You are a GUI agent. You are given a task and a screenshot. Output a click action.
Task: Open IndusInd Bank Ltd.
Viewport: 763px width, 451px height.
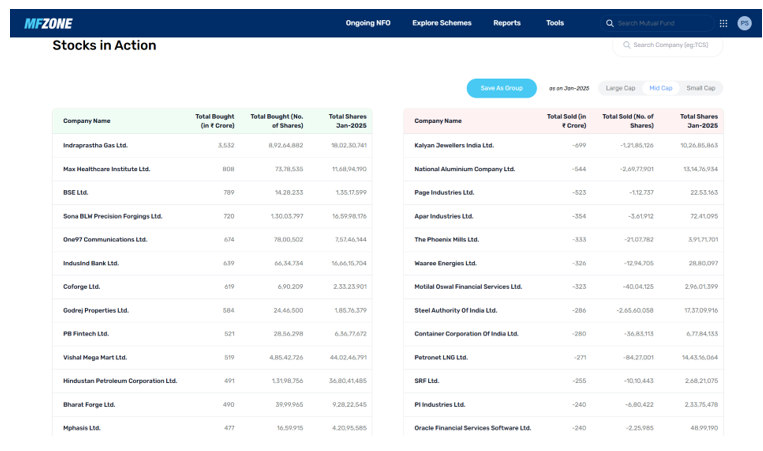click(x=91, y=263)
